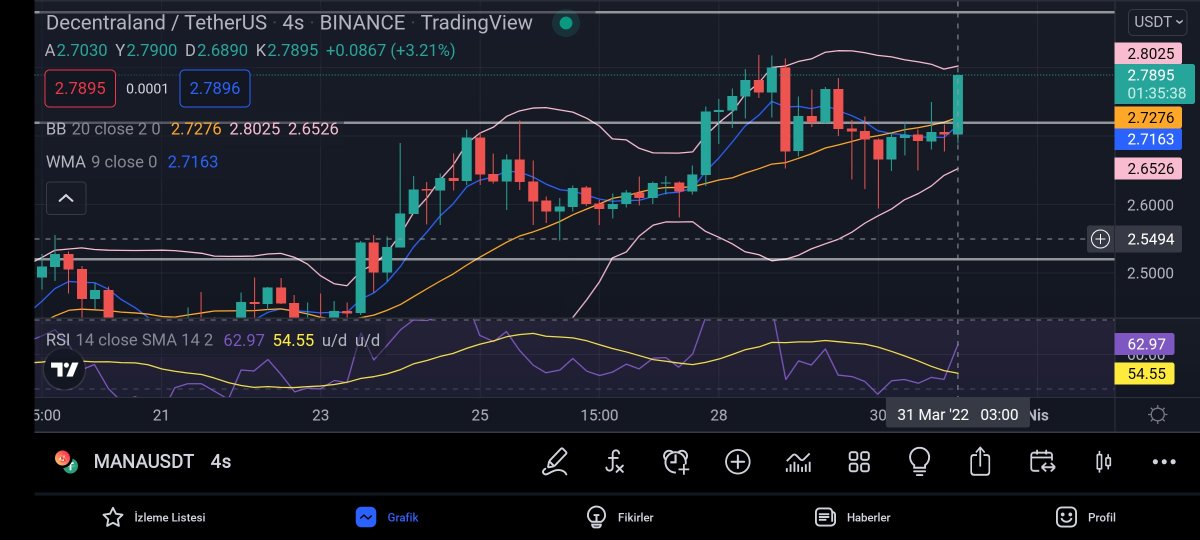Switch to the Haberler tab
Screen dimensions: 1200x540
pyautogui.click(x=853, y=517)
